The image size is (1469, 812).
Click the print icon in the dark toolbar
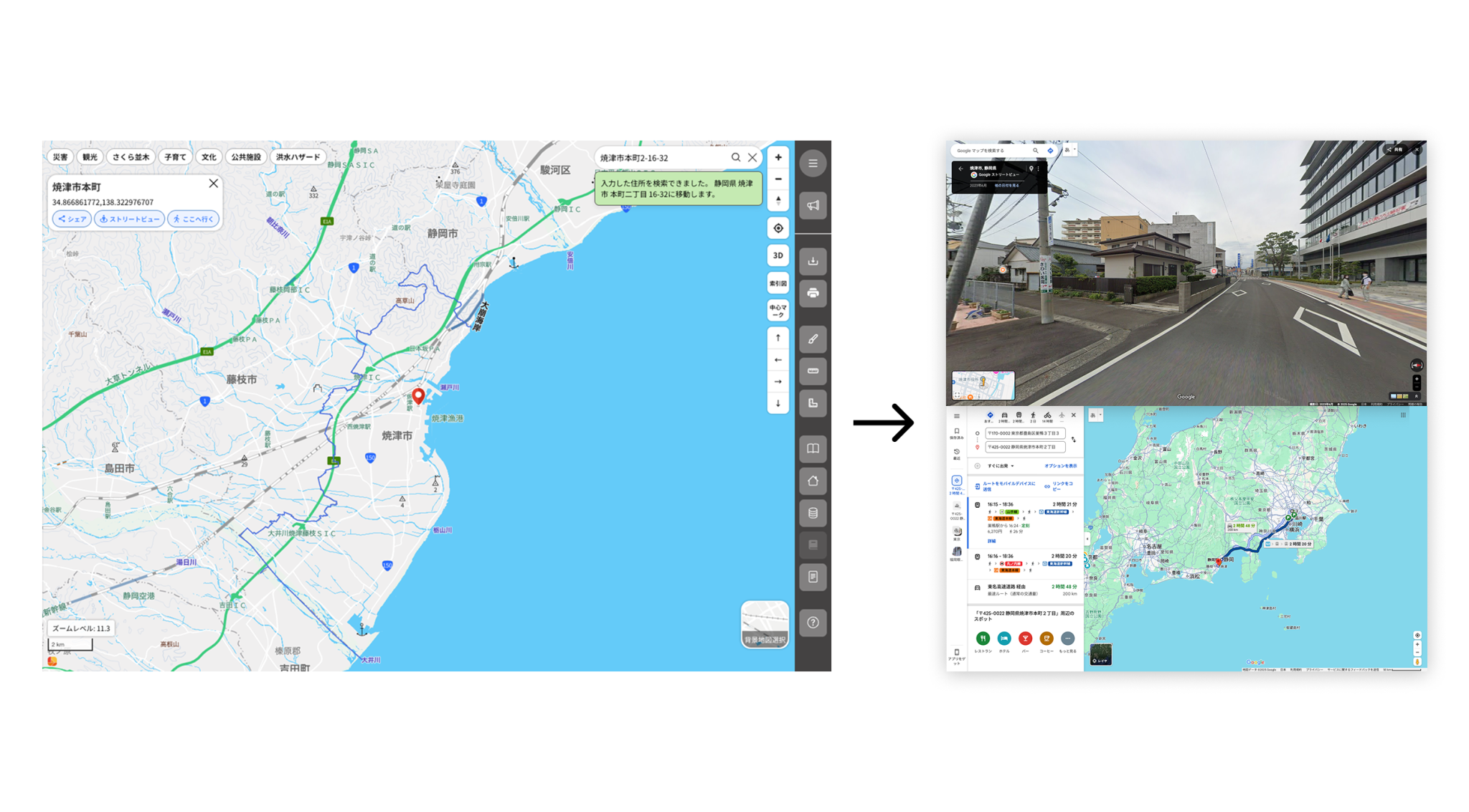pos(813,294)
